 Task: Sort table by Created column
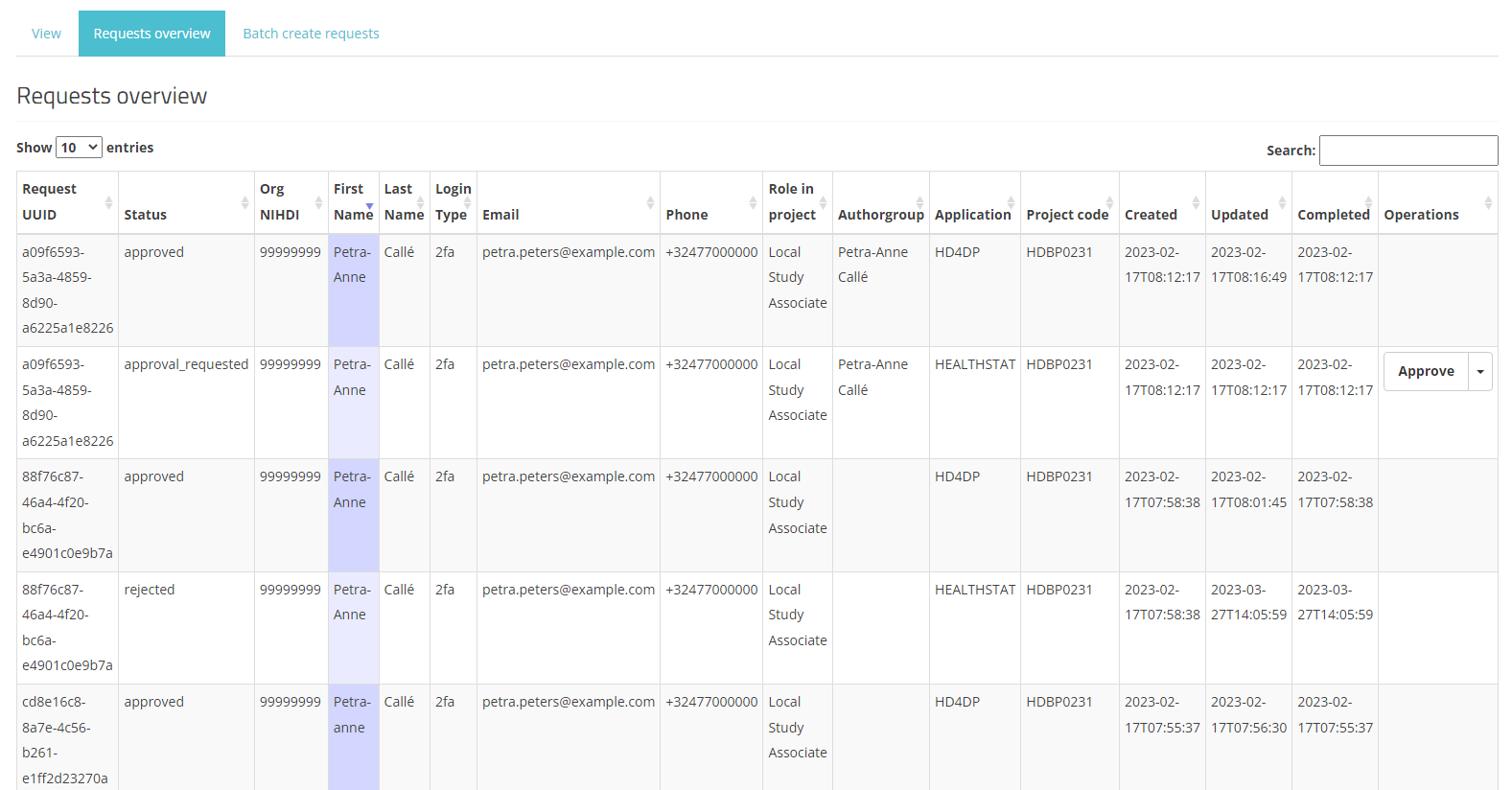(1151, 215)
